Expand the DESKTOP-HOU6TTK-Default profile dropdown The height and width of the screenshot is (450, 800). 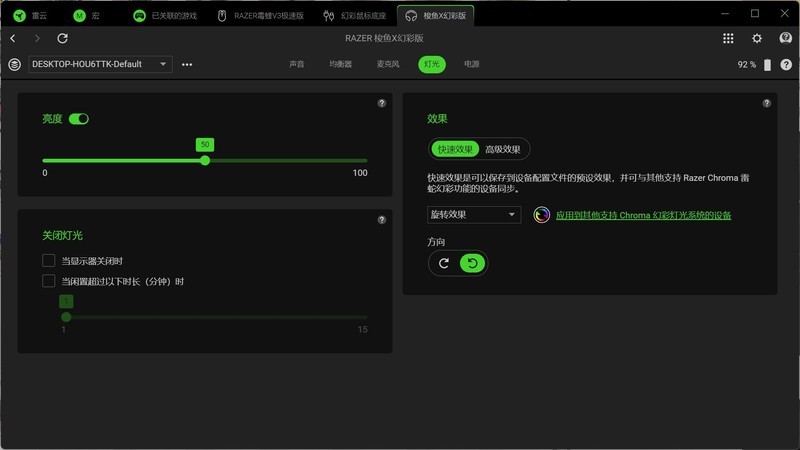[x=100, y=64]
